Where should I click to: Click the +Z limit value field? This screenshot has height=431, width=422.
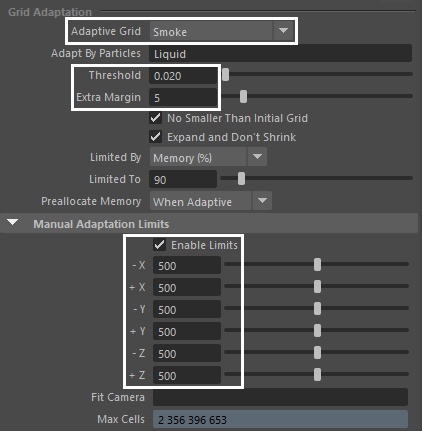pos(187,375)
